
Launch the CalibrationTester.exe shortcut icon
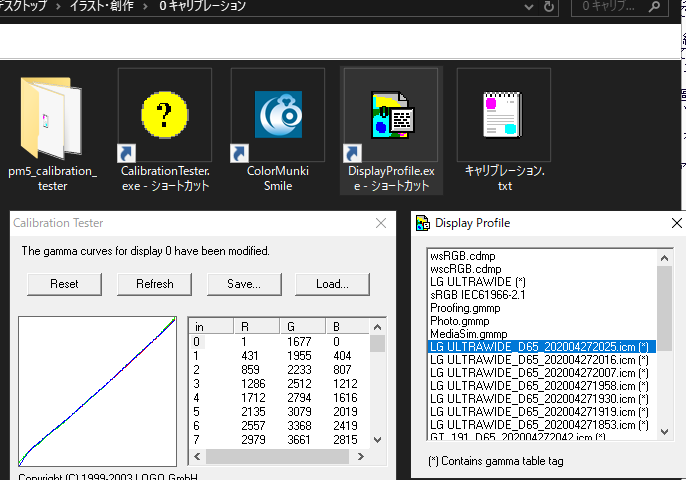[164, 115]
